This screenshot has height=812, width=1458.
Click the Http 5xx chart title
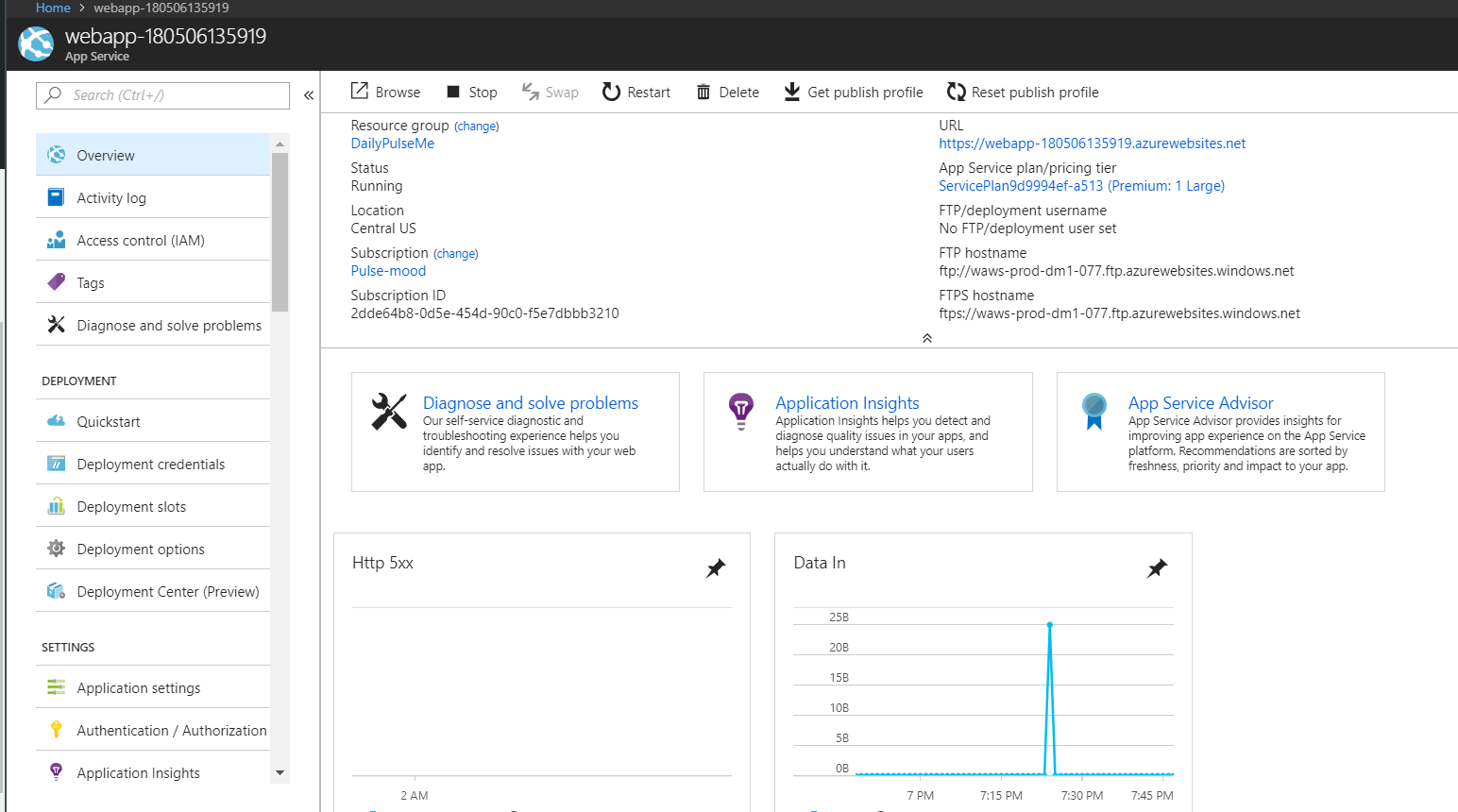pyautogui.click(x=382, y=563)
